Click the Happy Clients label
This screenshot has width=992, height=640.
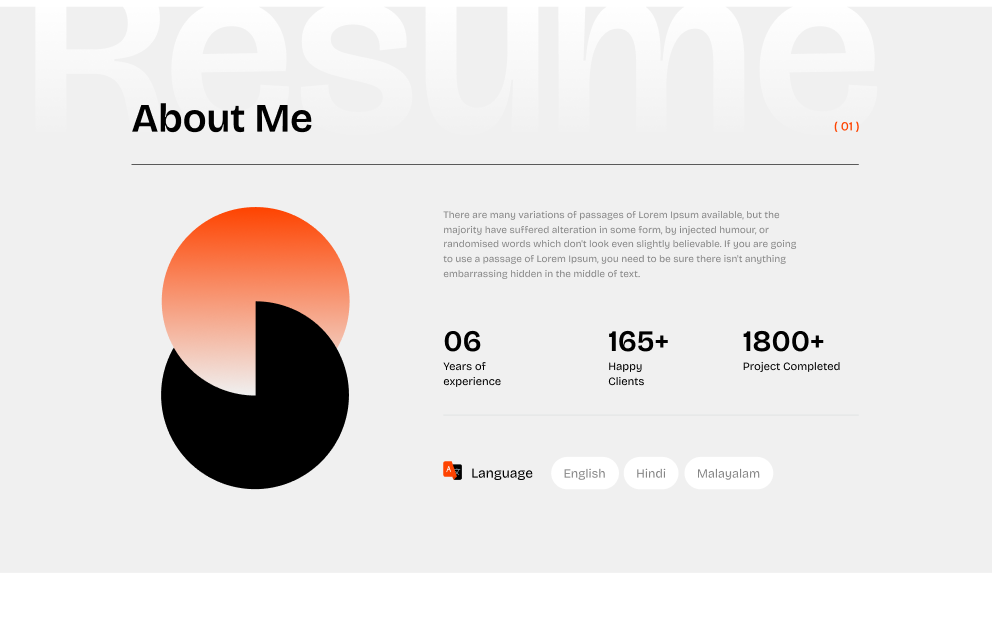[626, 373]
